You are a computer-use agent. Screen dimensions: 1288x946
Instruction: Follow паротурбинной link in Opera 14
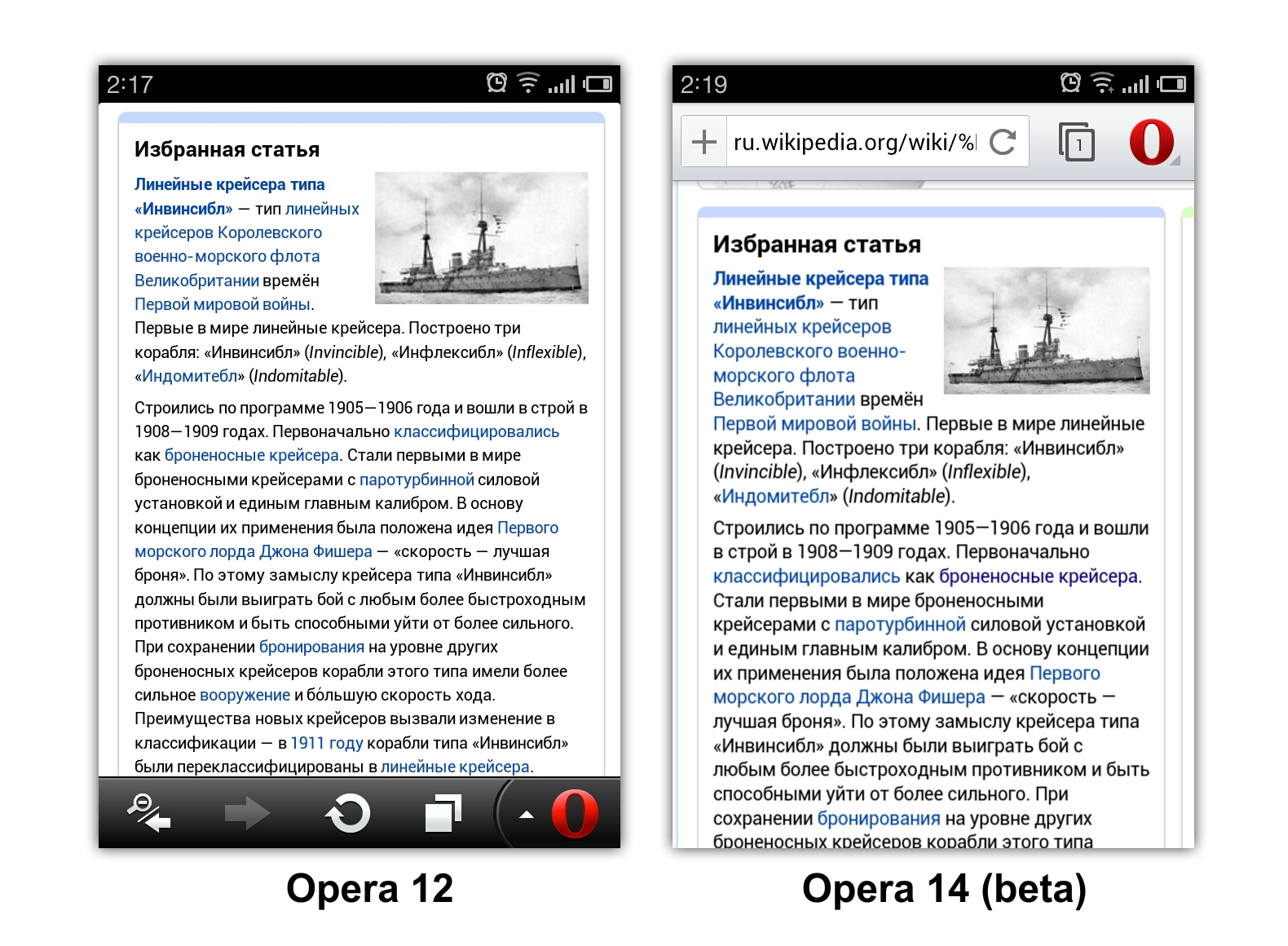pos(900,625)
